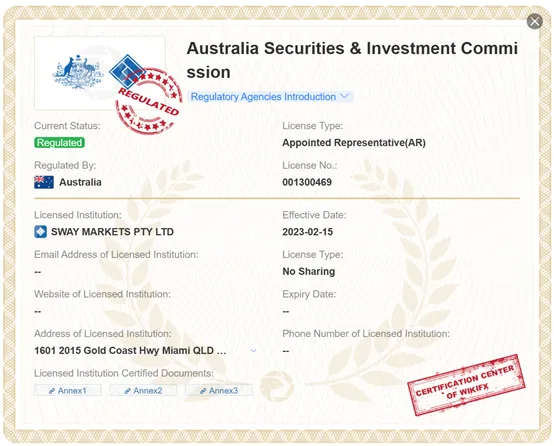
Task: Open the Annex1 certified document
Action: point(68,391)
